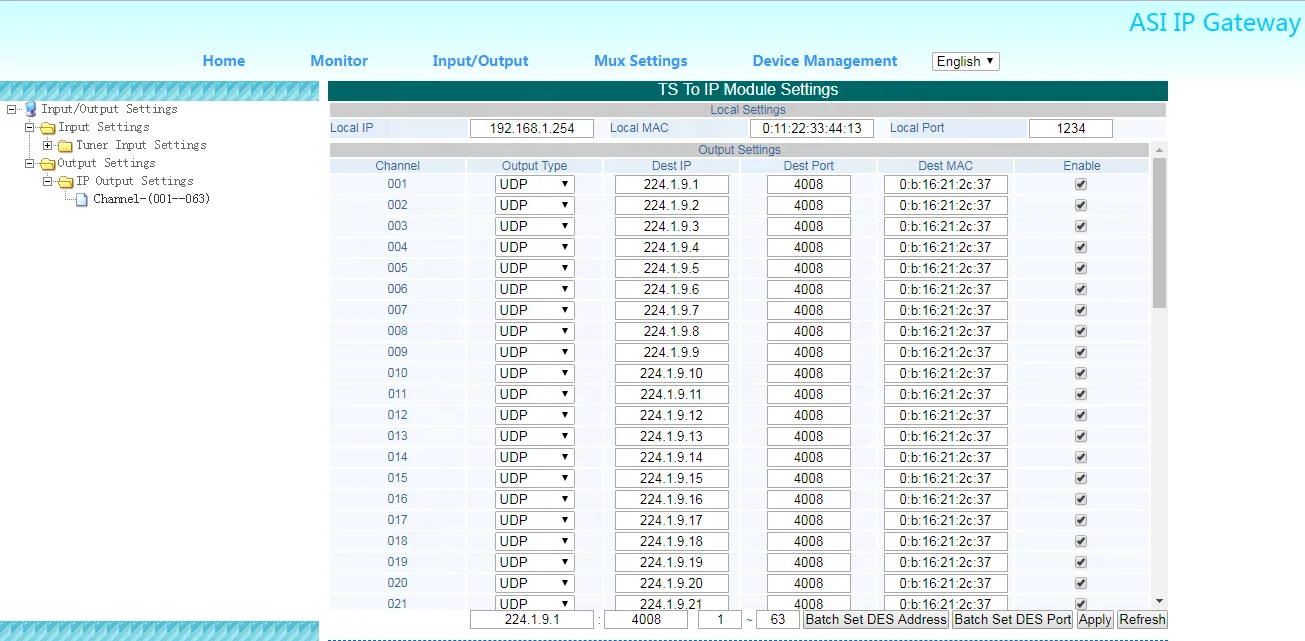Click the IP Output Settings folder icon
Viewport: 1305px width, 641px height.
(65, 182)
